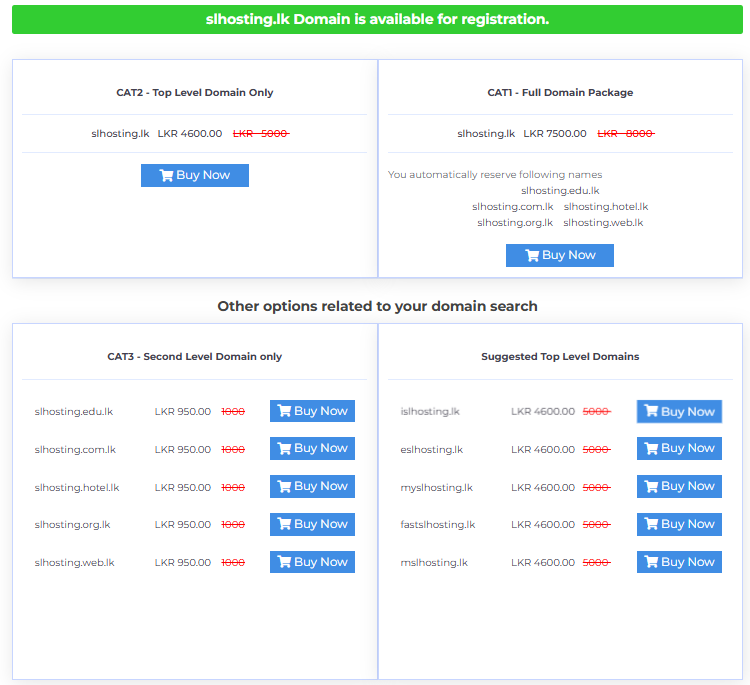Buy slhosting.org.lk second level domain
The image size is (750, 685).
[x=312, y=524]
